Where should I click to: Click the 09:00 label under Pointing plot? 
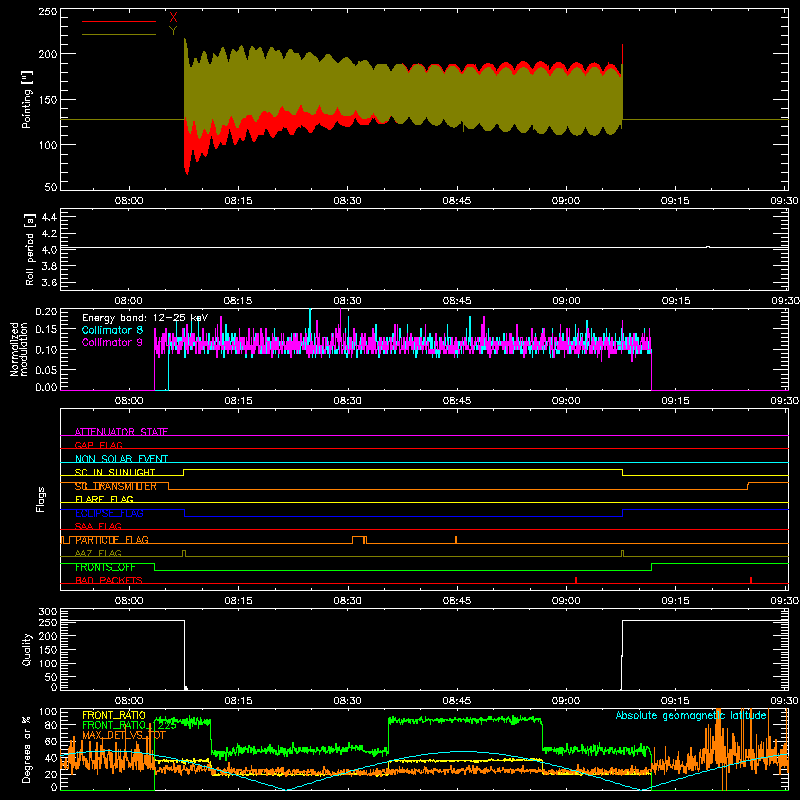pos(566,201)
